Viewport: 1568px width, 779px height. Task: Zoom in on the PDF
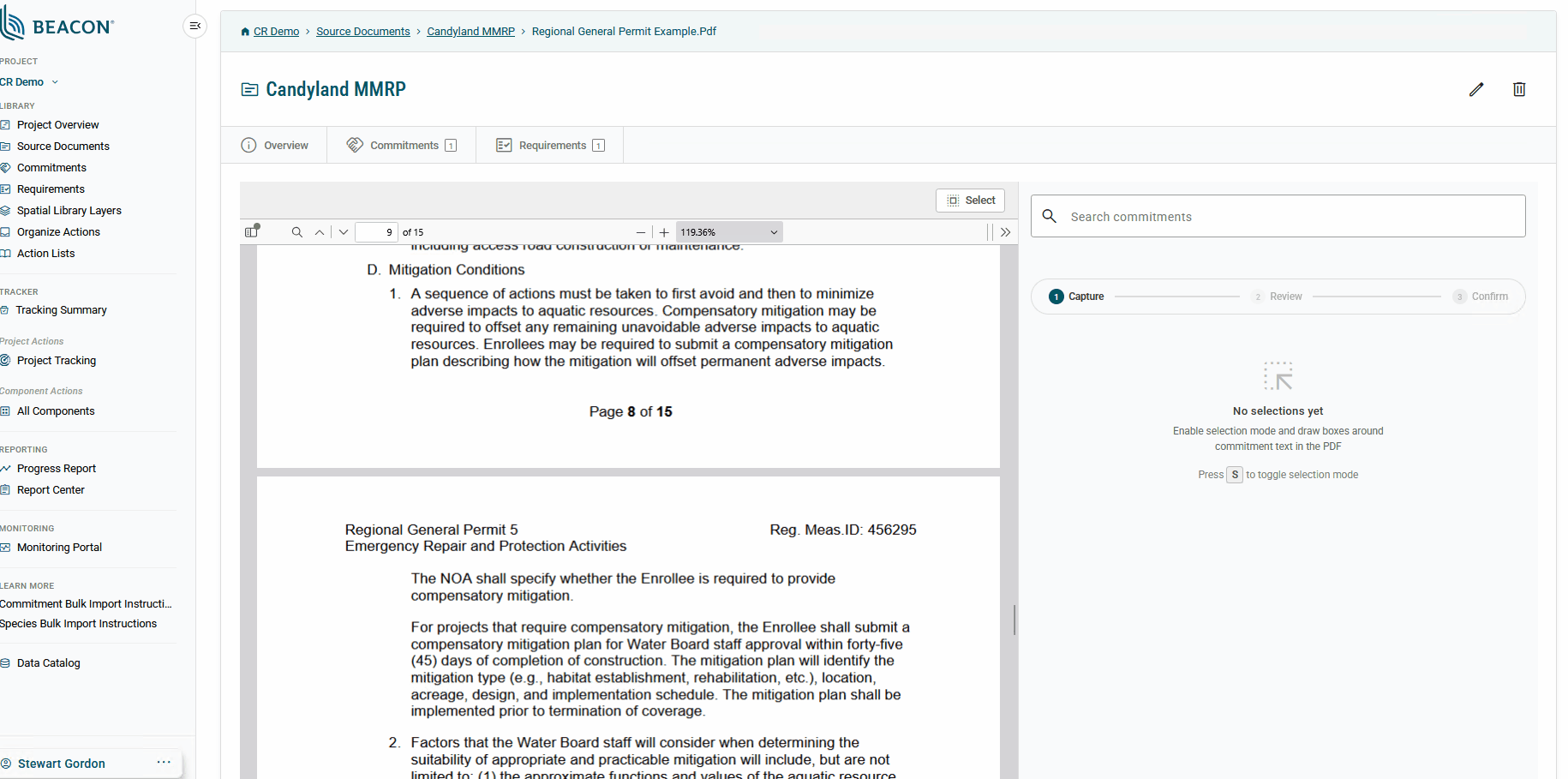664,232
